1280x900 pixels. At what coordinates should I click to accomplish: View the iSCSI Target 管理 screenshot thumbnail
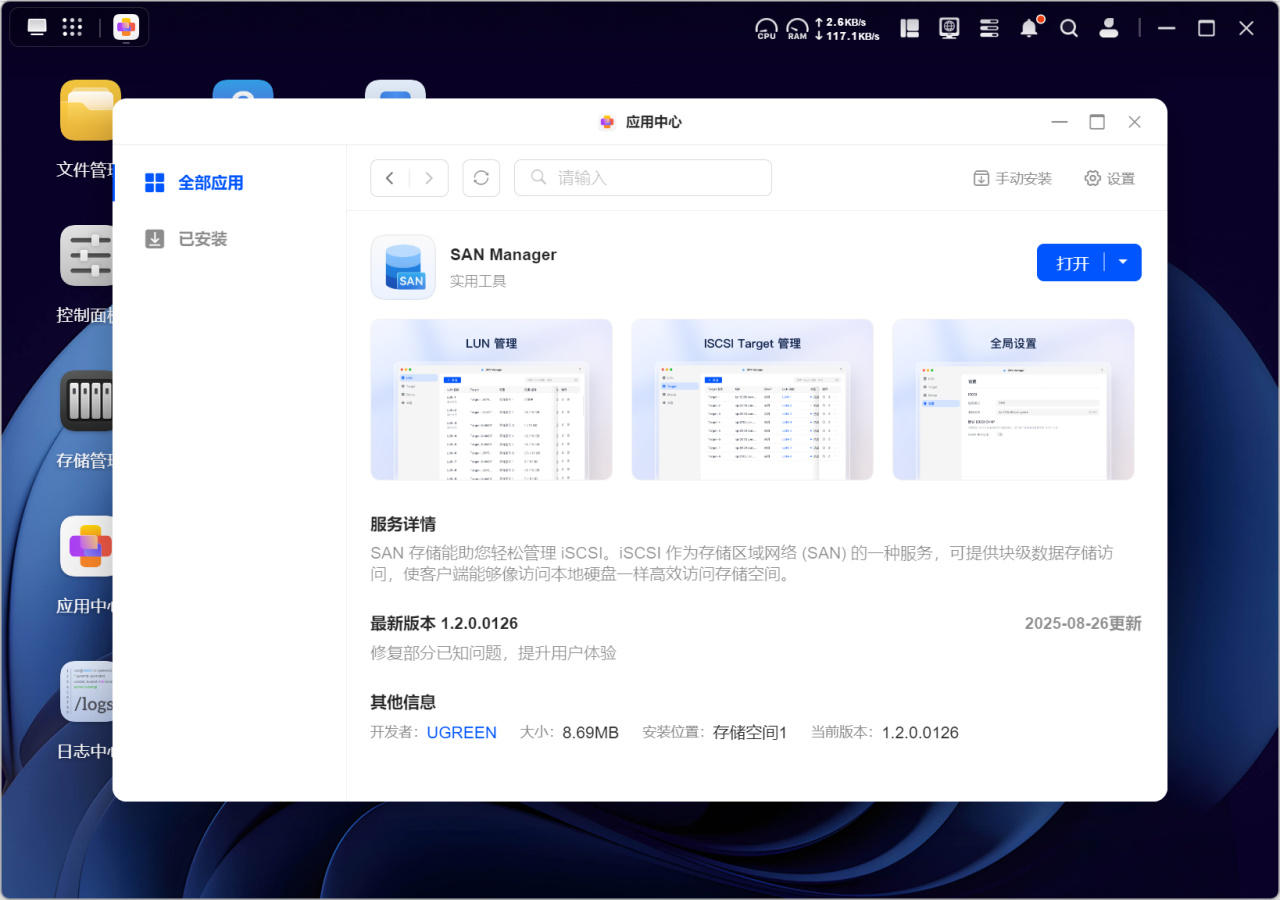click(752, 399)
